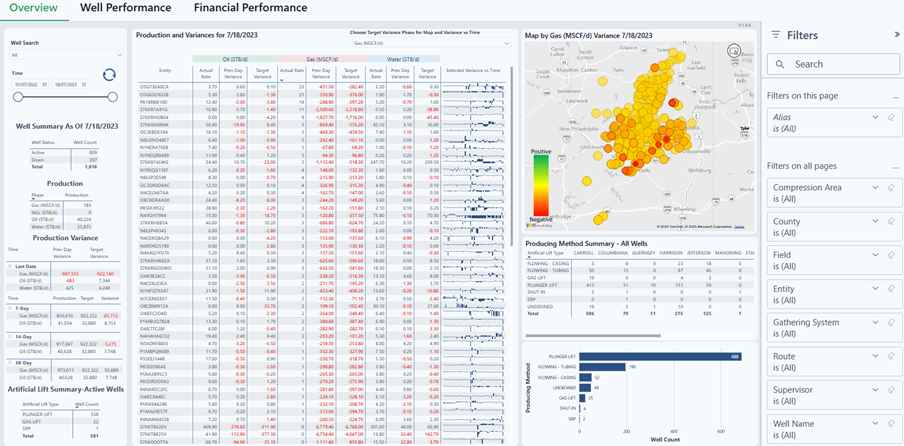Click the Phase column header in Production
The width and height of the screenshot is (904, 446).
pos(37,195)
